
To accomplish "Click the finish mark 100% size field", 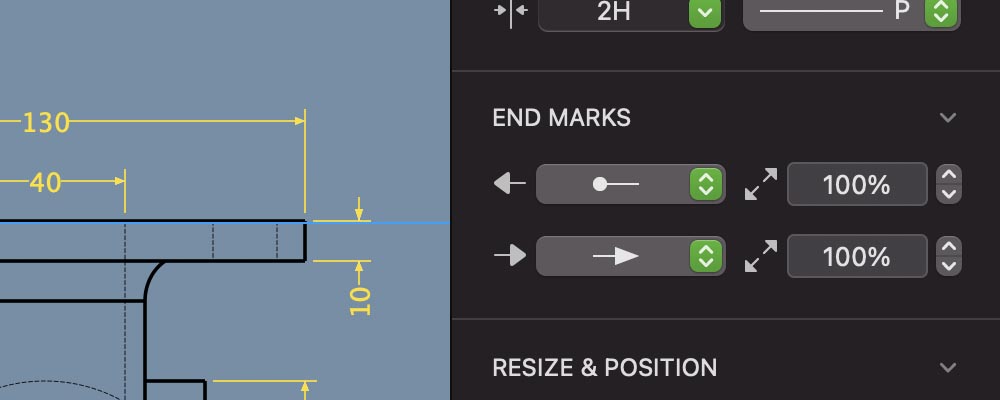I will pos(856,256).
